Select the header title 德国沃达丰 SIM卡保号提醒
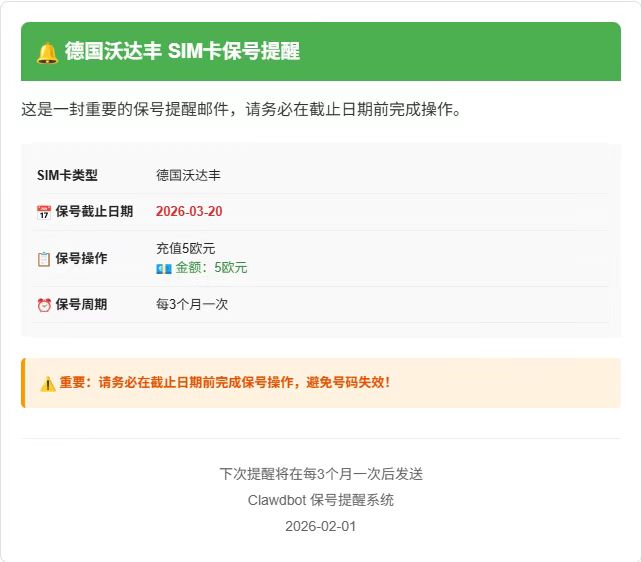Image resolution: width=641 pixels, height=562 pixels. (x=182, y=52)
